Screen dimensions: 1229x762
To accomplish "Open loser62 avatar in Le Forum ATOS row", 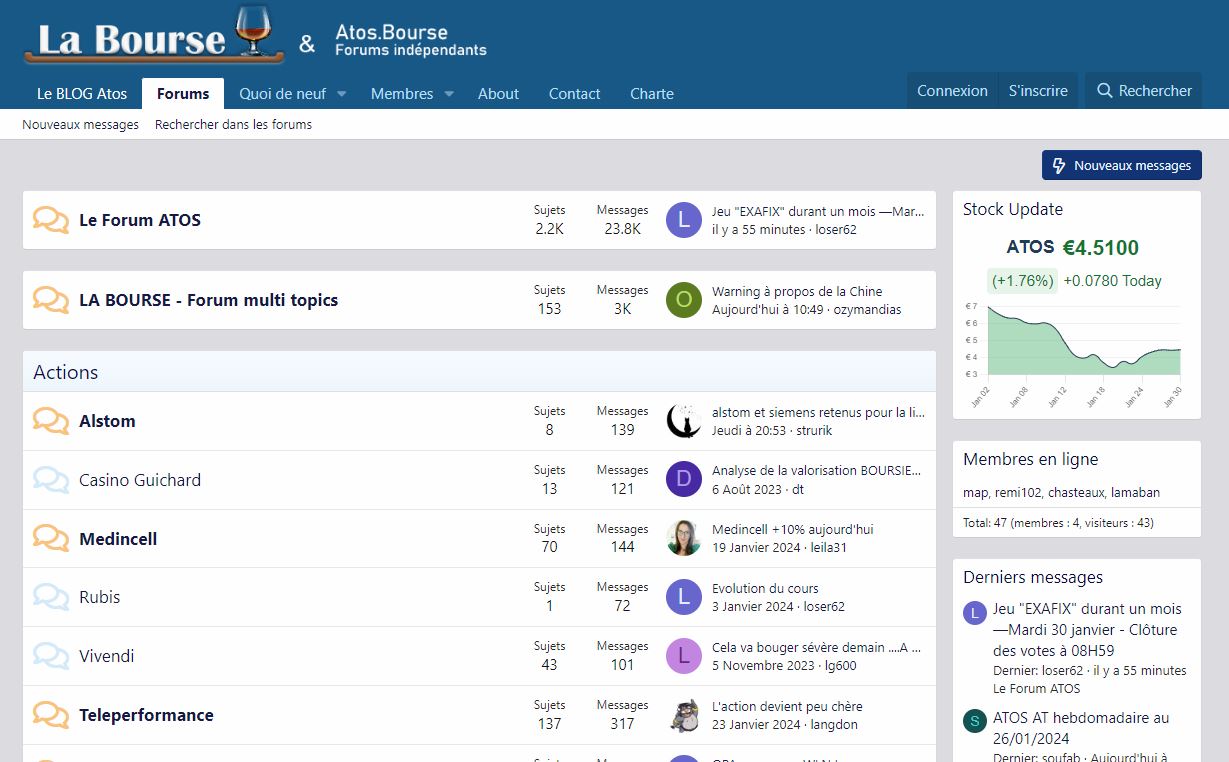I will coord(684,220).
